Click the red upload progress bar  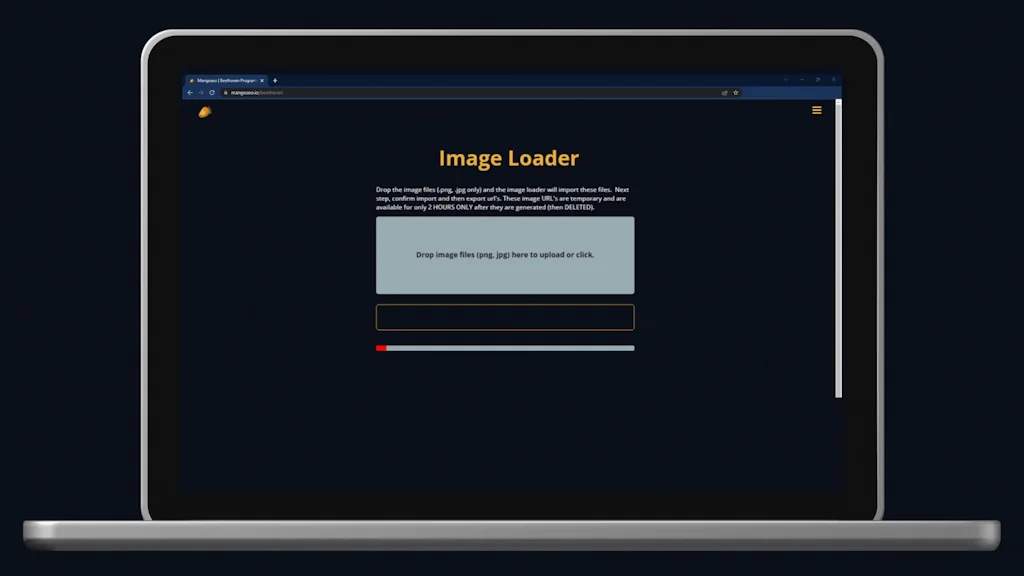click(381, 348)
